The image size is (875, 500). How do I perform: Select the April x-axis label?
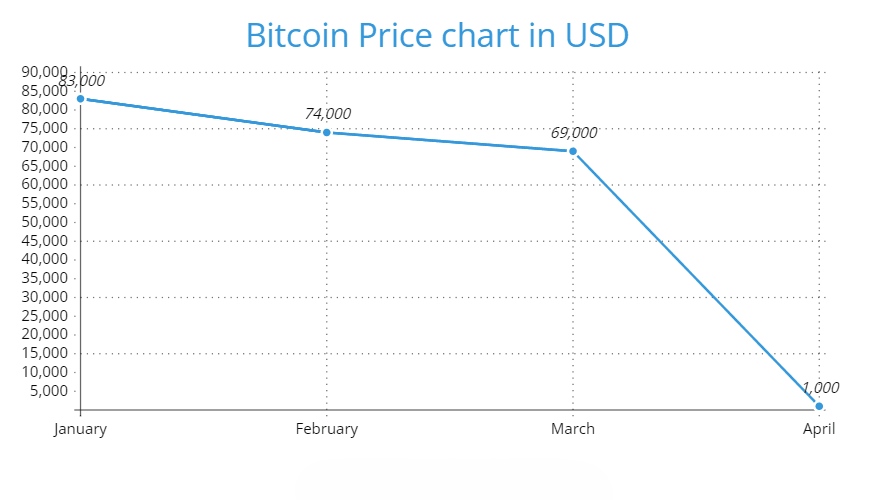pos(819,429)
